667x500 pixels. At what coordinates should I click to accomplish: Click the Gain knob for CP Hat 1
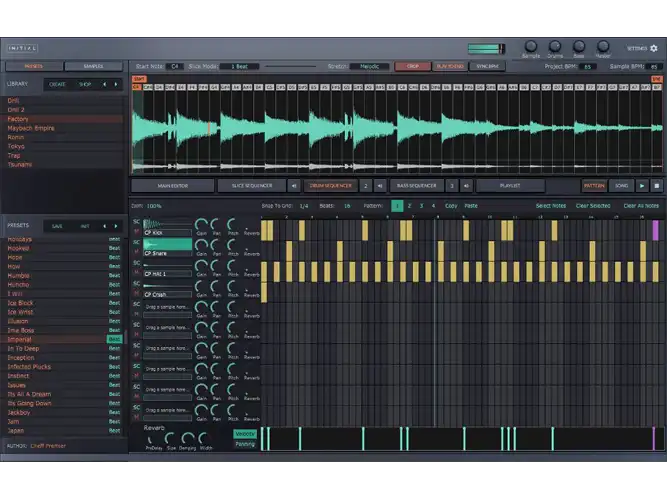pyautogui.click(x=201, y=266)
